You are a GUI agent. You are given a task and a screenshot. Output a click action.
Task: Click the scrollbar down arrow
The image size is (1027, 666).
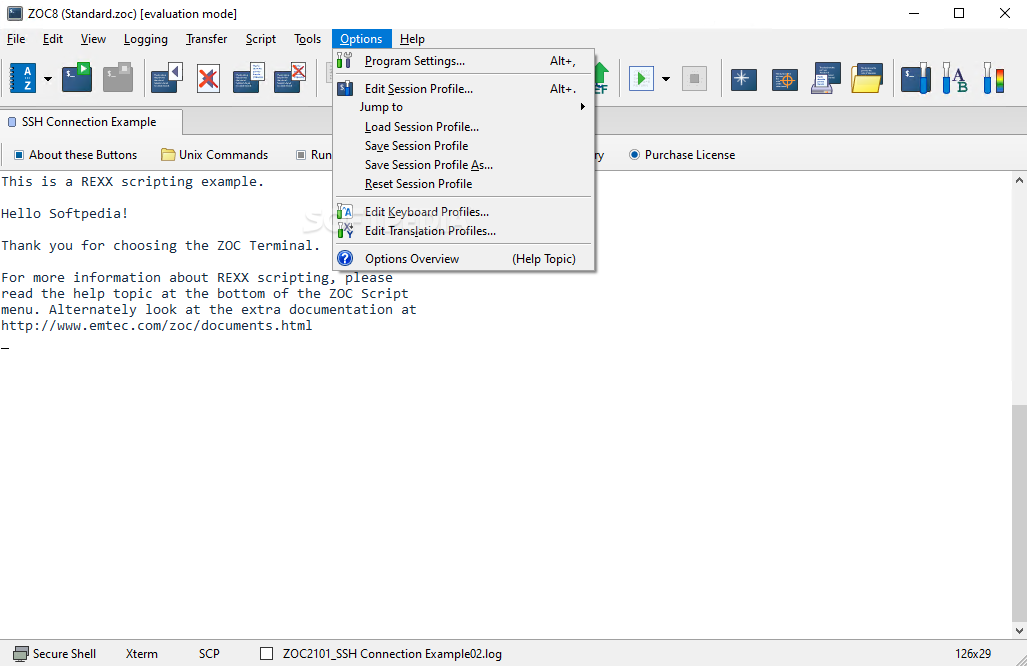(1019, 631)
